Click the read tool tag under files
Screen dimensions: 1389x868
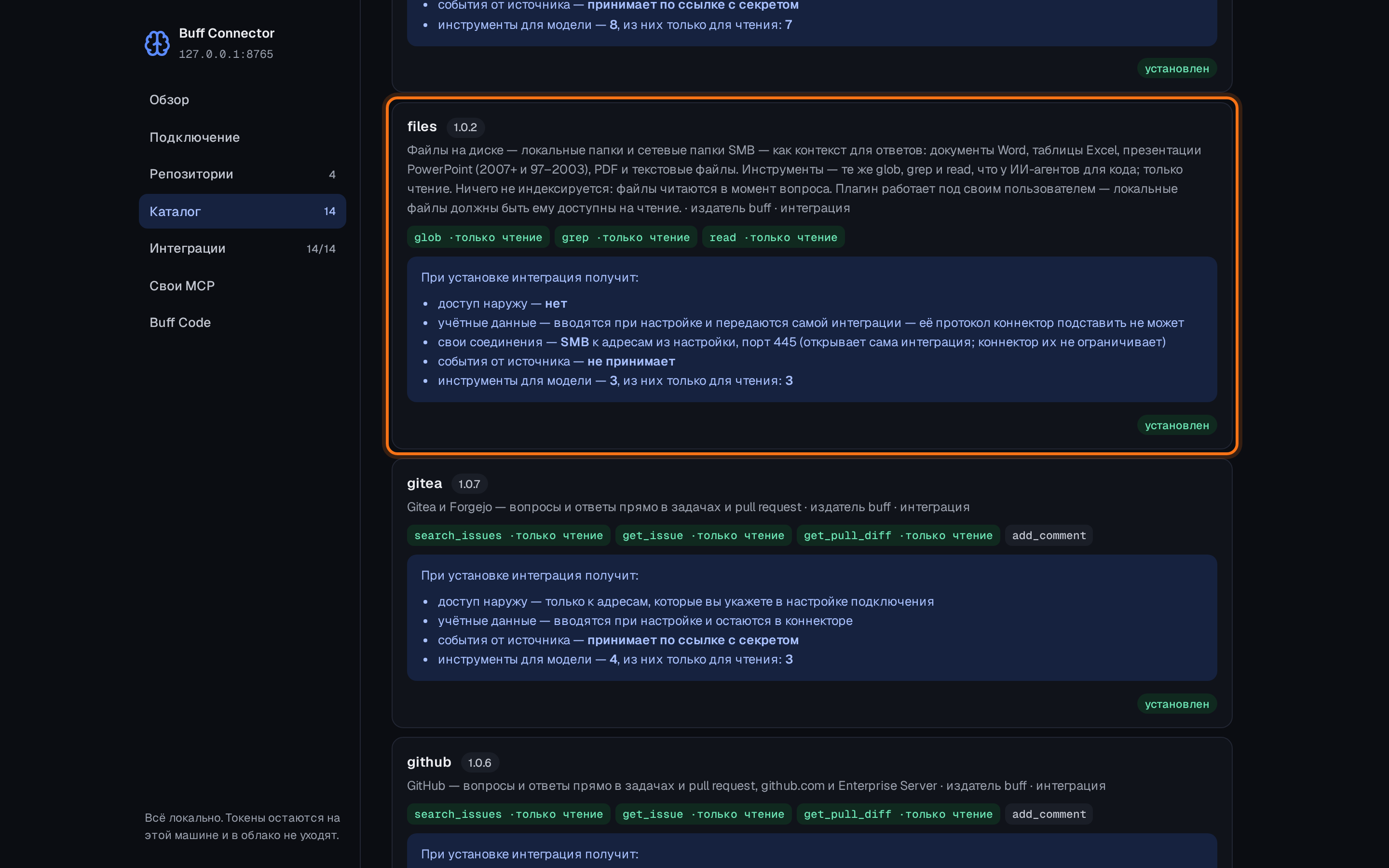pos(773,237)
